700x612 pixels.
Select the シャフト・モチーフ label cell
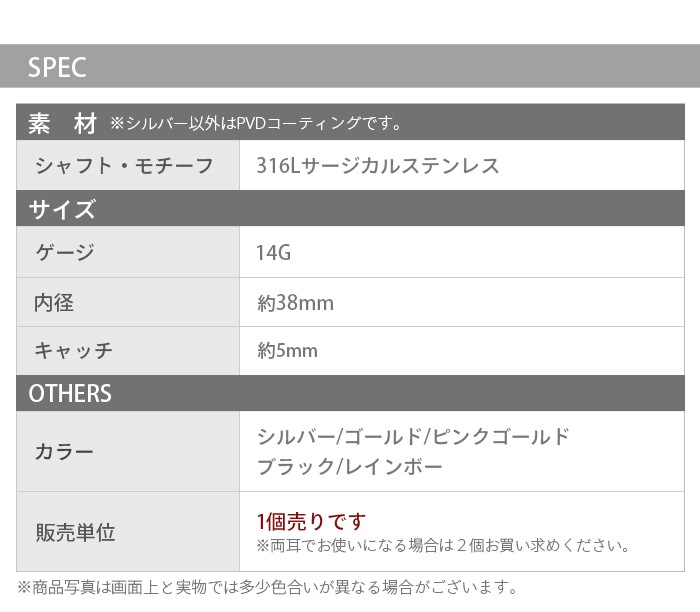coord(125,166)
